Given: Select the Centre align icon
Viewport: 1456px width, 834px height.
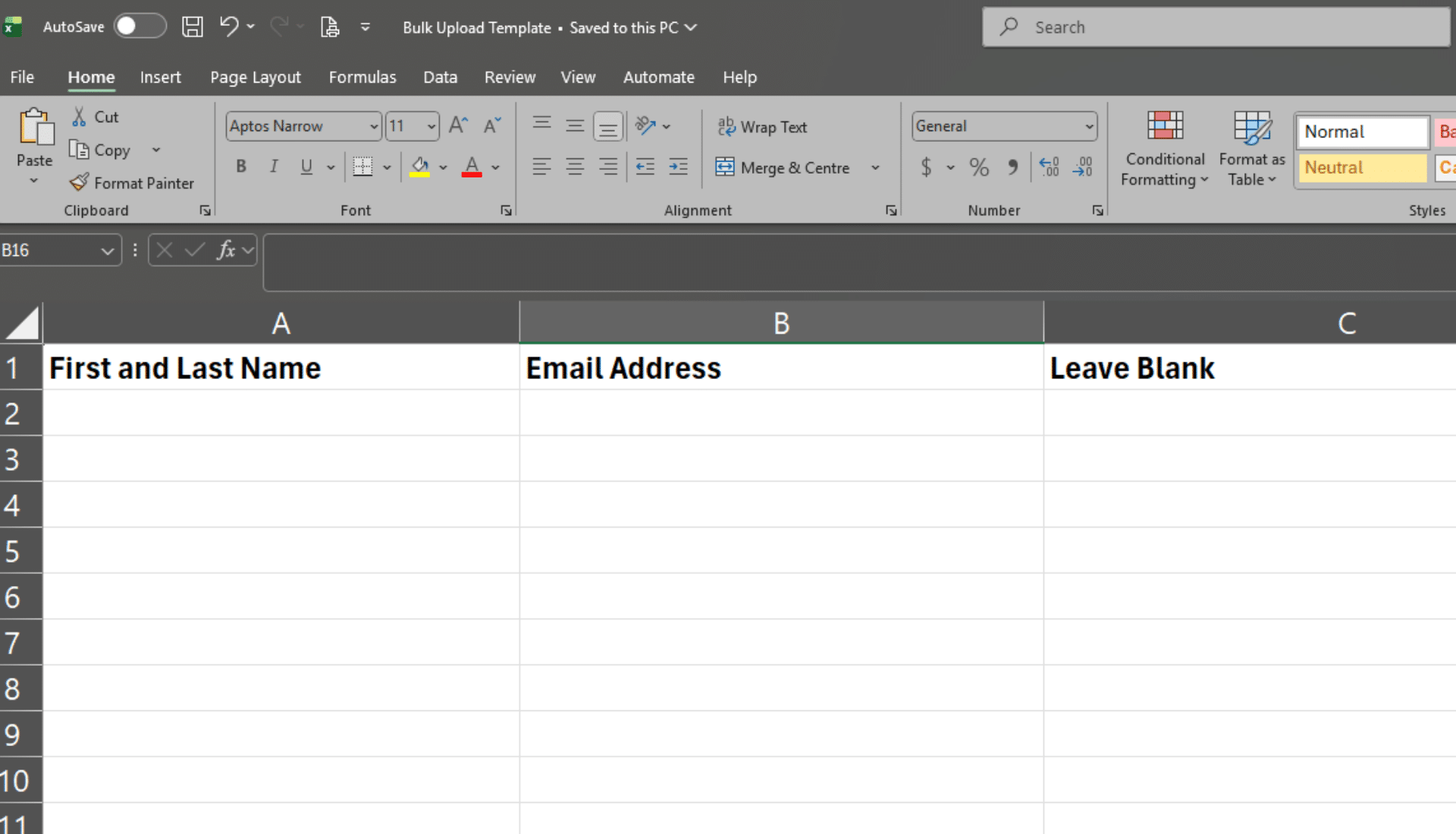Looking at the screenshot, I should tap(575, 167).
